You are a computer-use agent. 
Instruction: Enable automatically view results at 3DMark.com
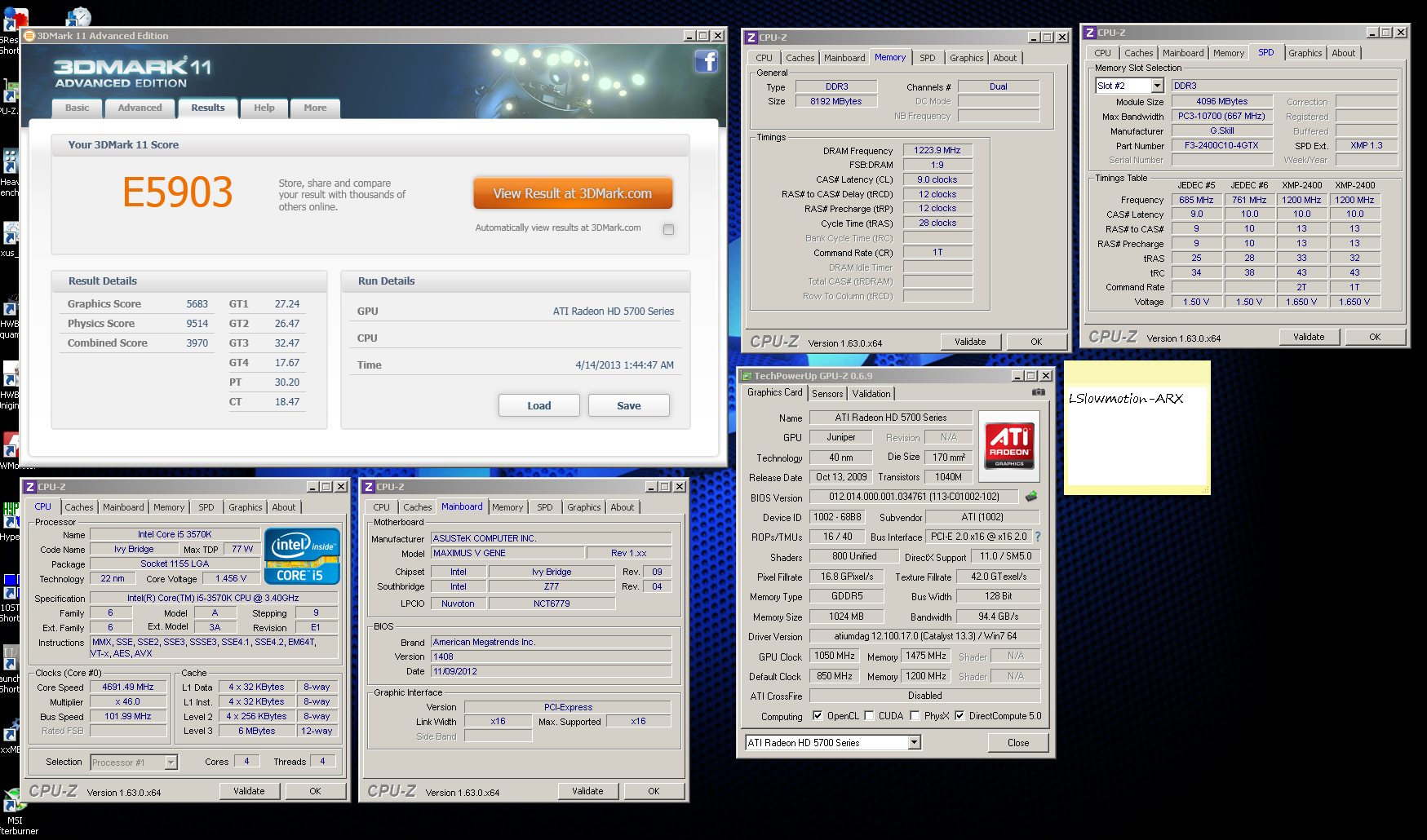(x=669, y=229)
